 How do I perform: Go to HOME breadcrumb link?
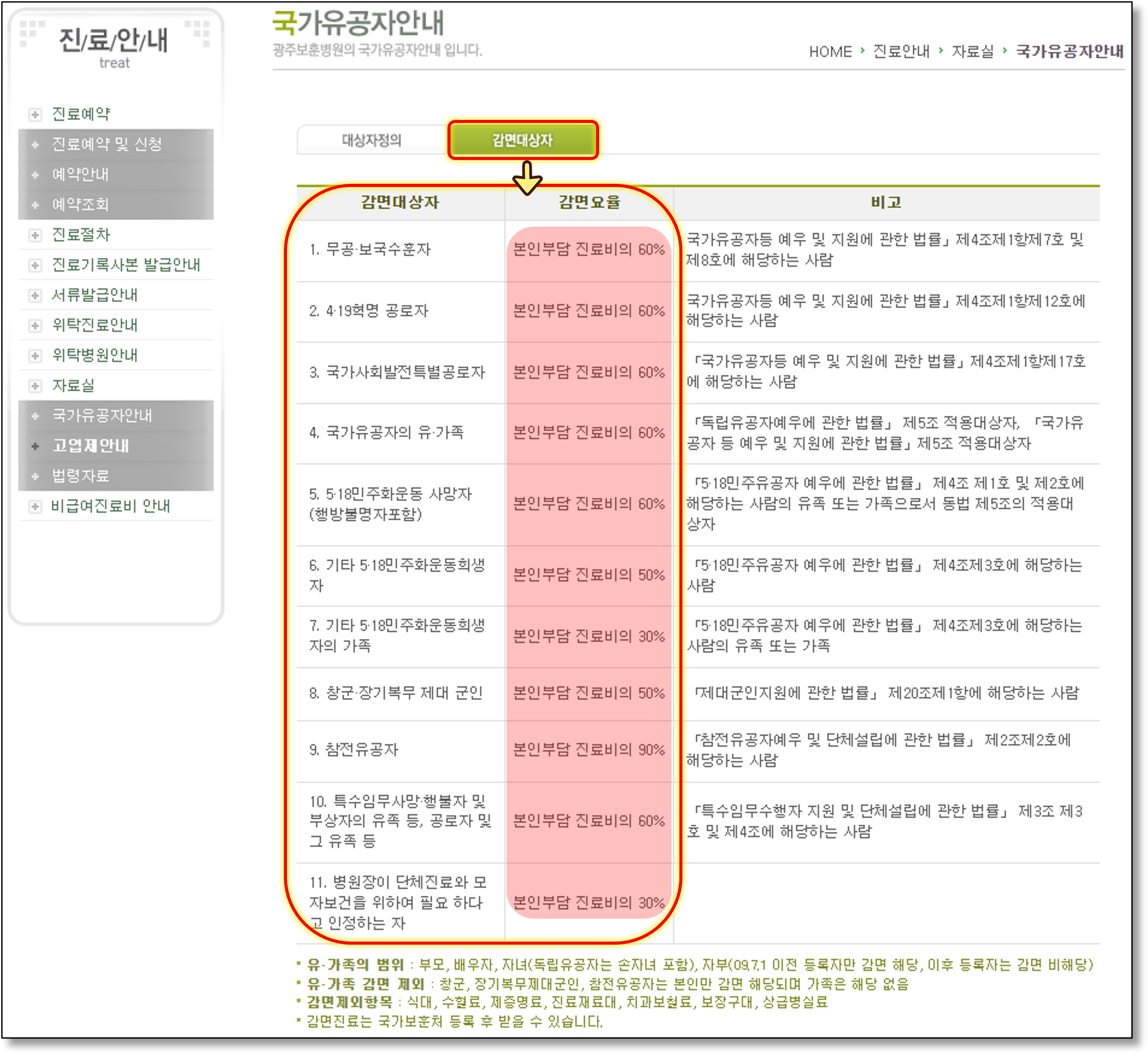coord(830,52)
